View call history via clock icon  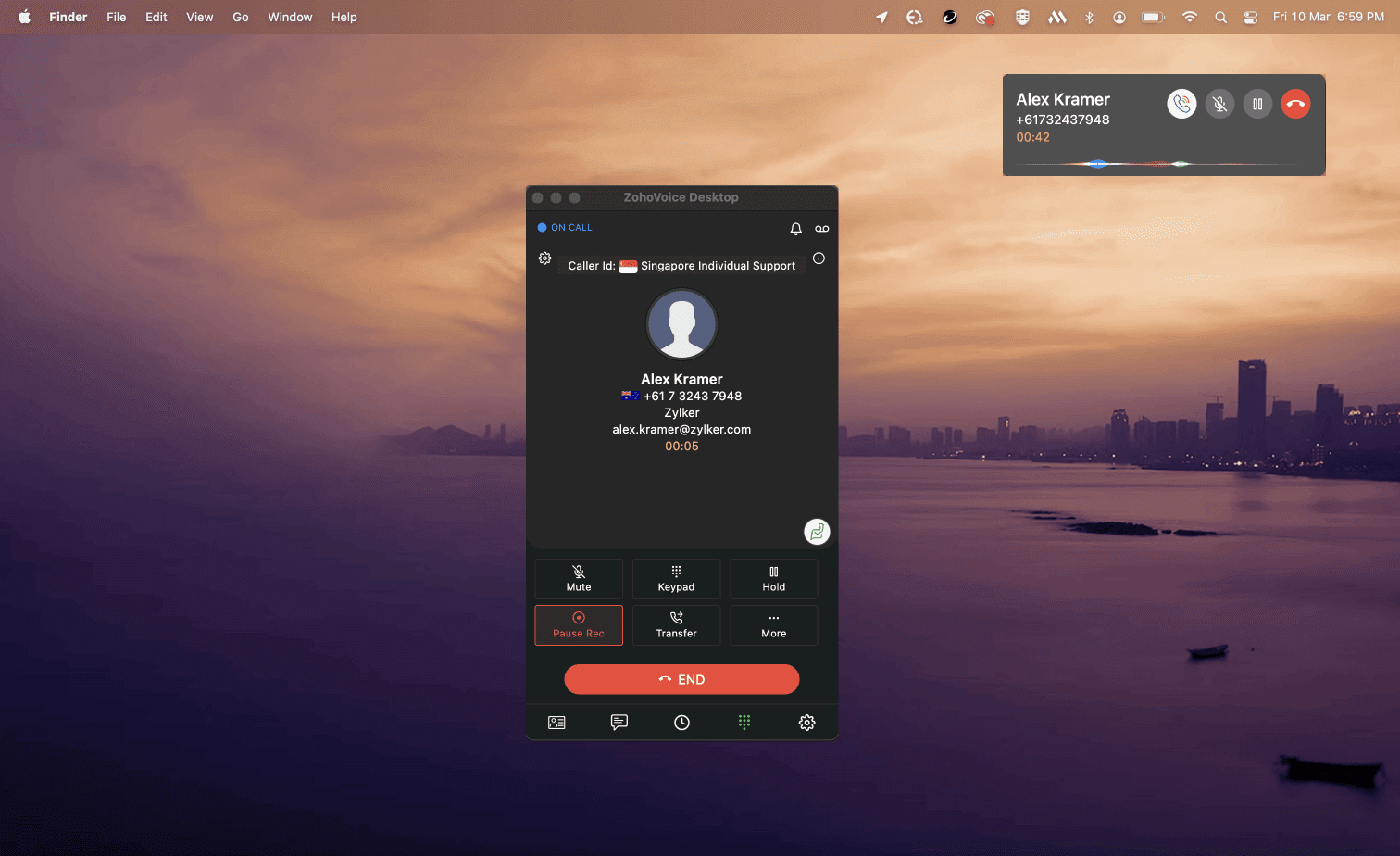pyautogui.click(x=681, y=723)
